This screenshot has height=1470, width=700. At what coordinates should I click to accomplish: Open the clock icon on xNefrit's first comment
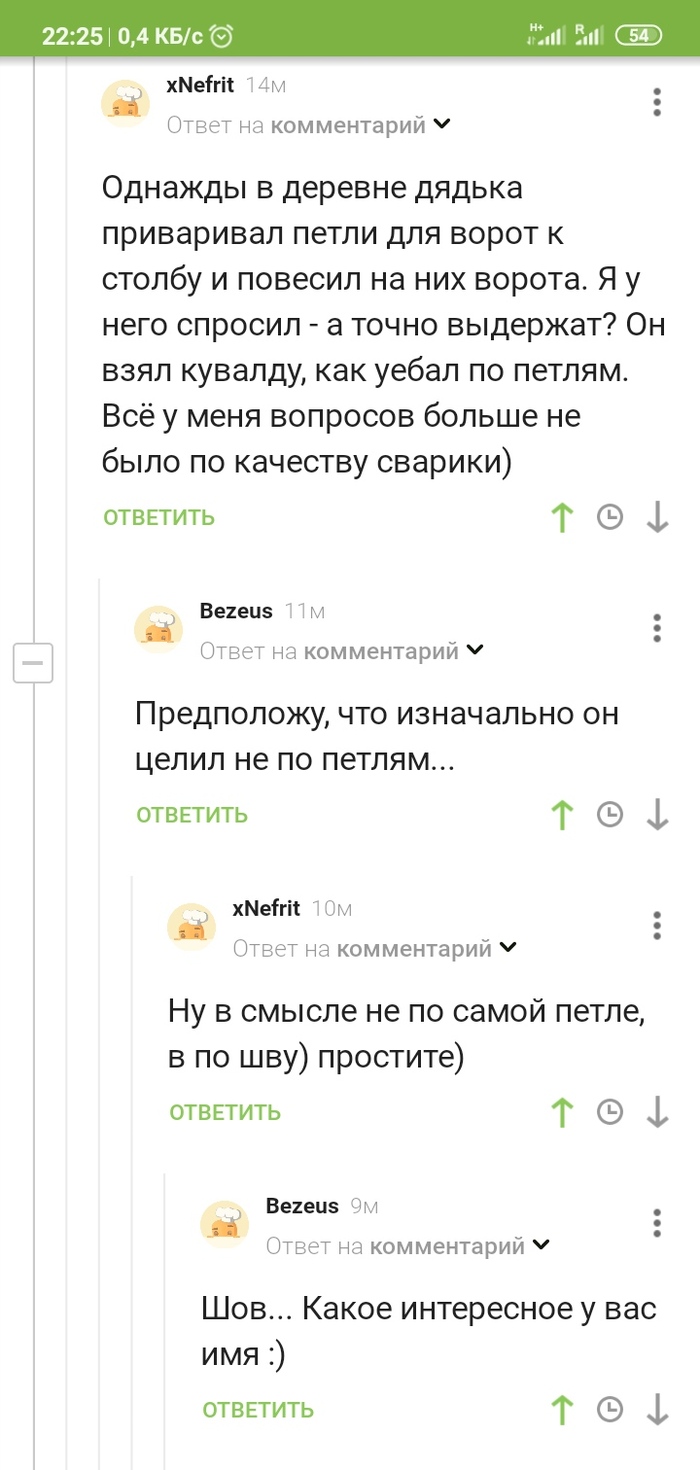[x=610, y=517]
